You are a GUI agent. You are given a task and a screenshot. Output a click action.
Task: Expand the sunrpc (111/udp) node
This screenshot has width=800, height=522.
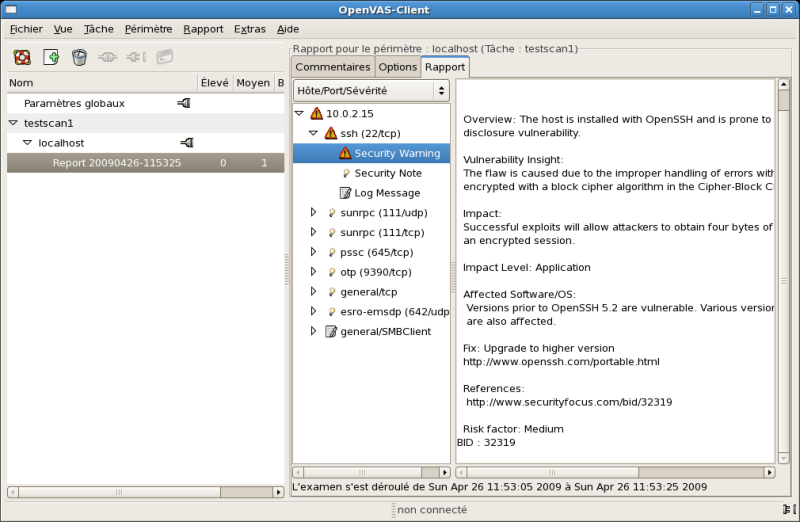pos(313,212)
